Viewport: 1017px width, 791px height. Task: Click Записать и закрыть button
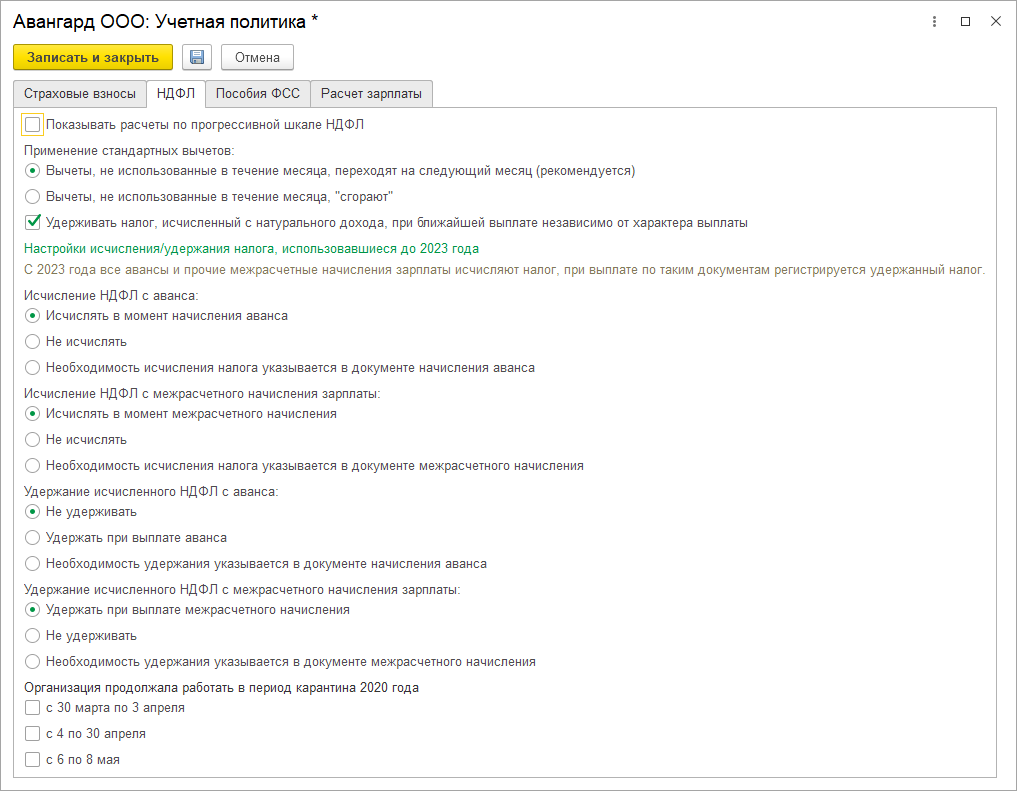tap(93, 57)
